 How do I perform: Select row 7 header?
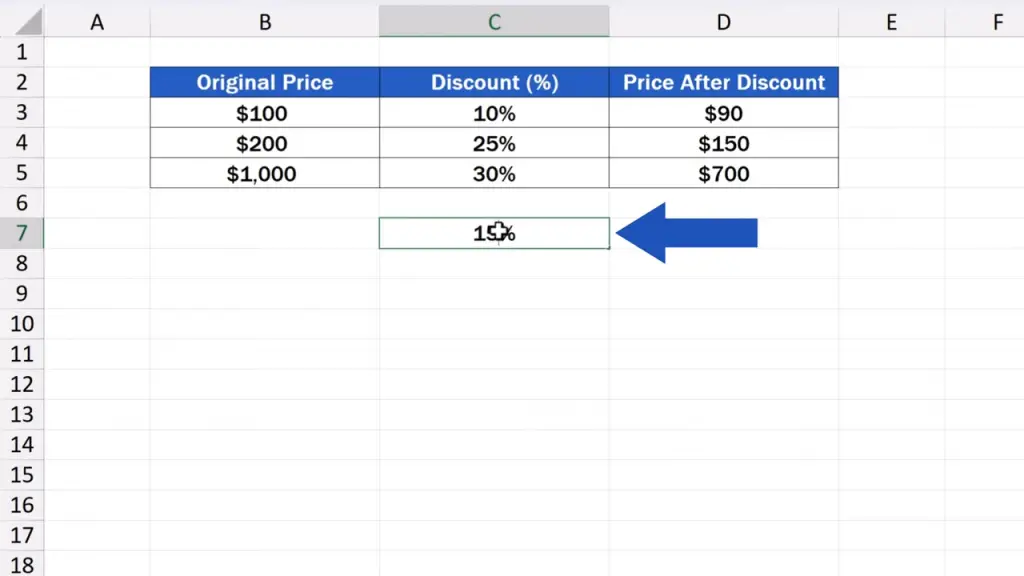(22, 233)
